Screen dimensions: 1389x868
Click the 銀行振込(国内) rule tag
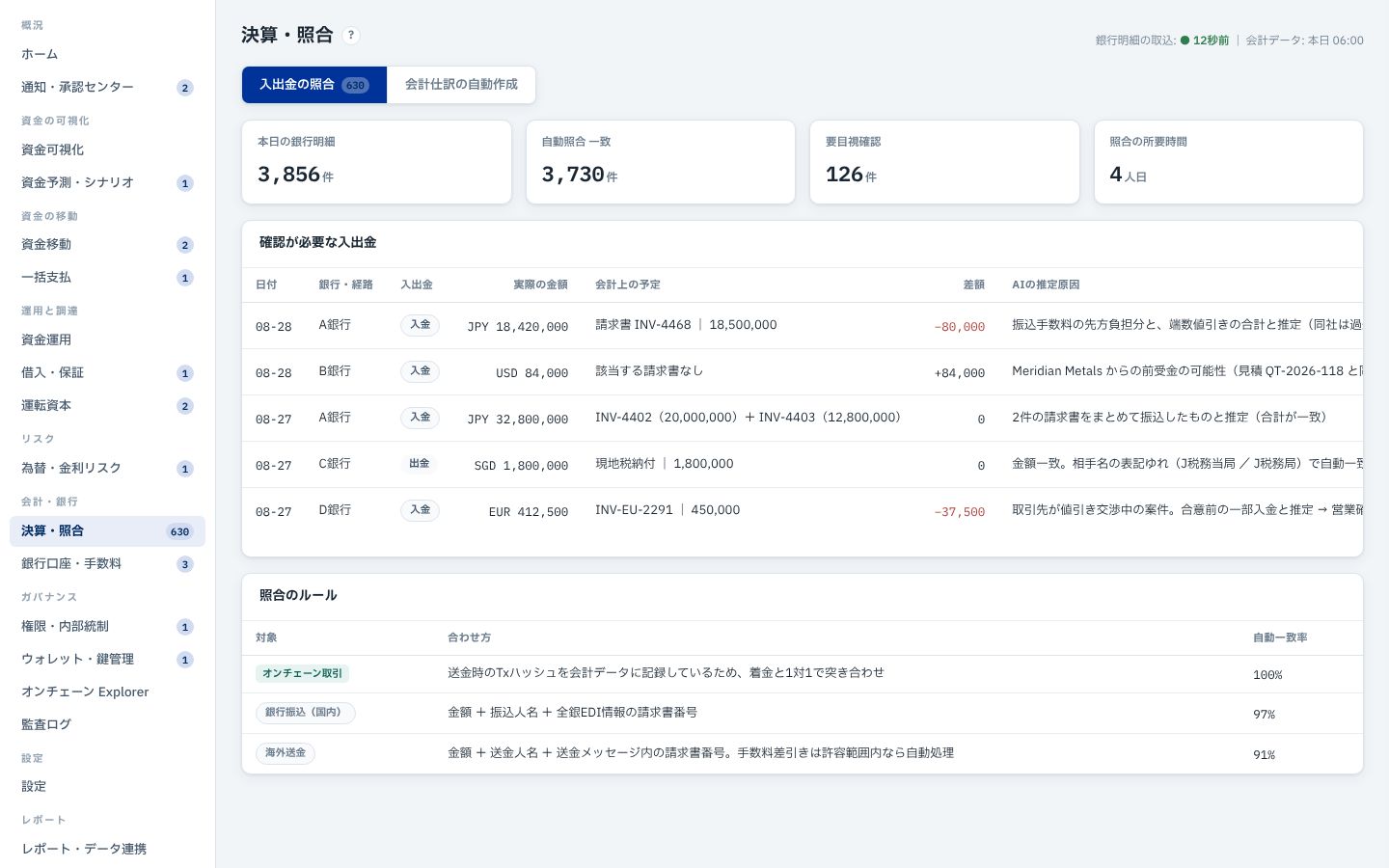tap(306, 713)
